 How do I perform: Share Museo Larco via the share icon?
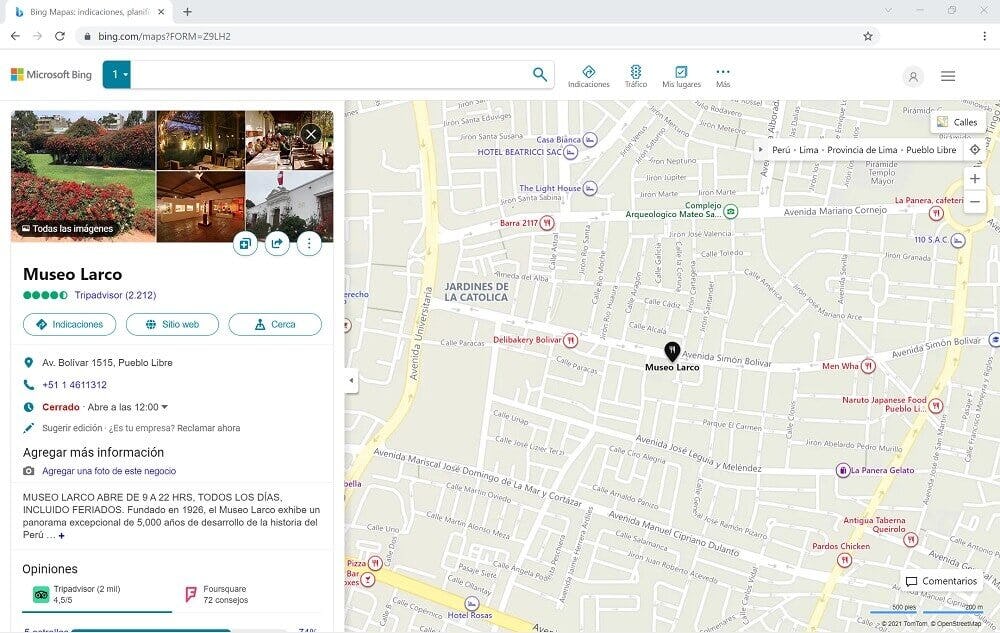[x=277, y=243]
